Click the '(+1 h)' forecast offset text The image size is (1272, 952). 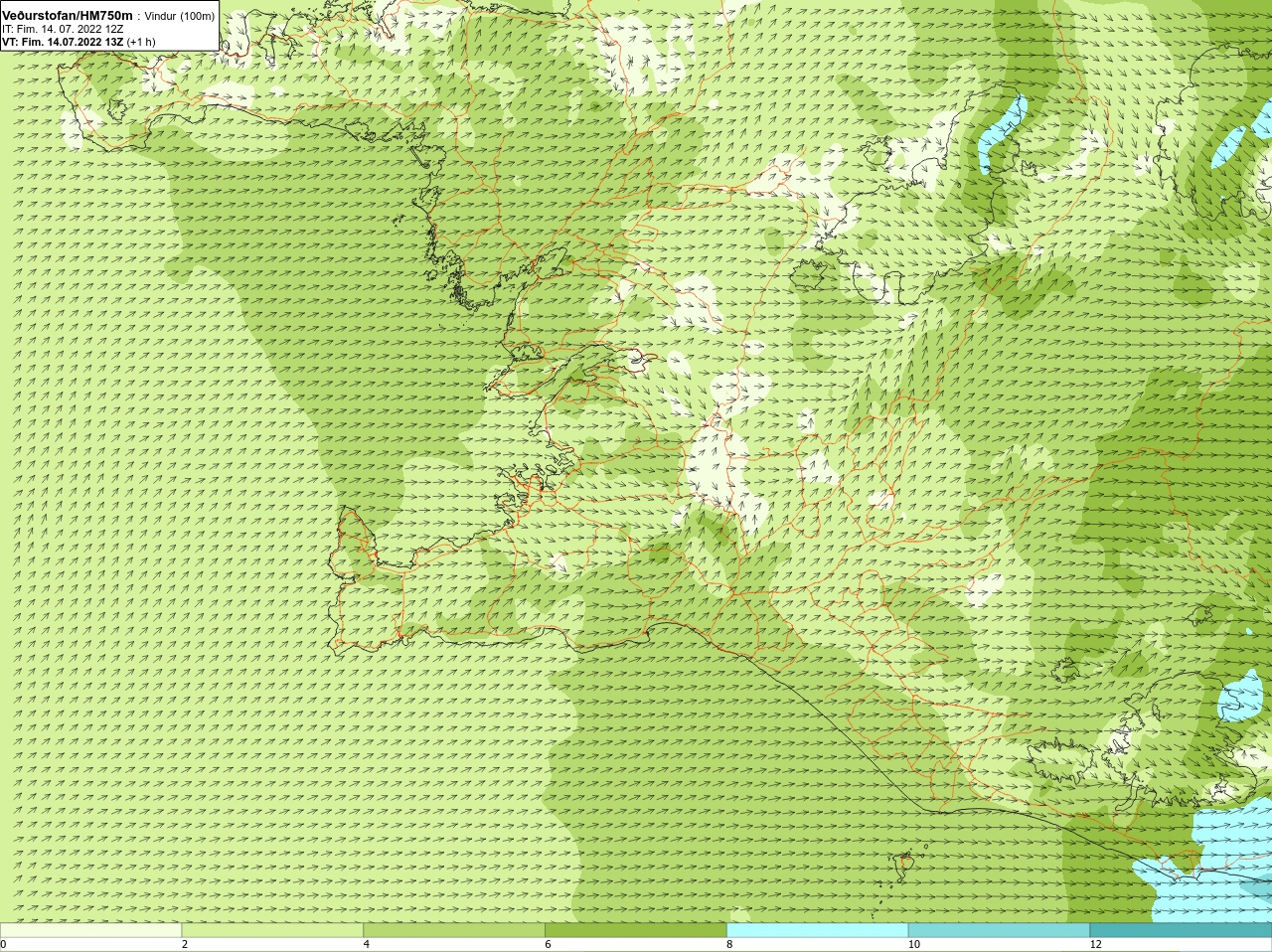pyautogui.click(x=141, y=42)
